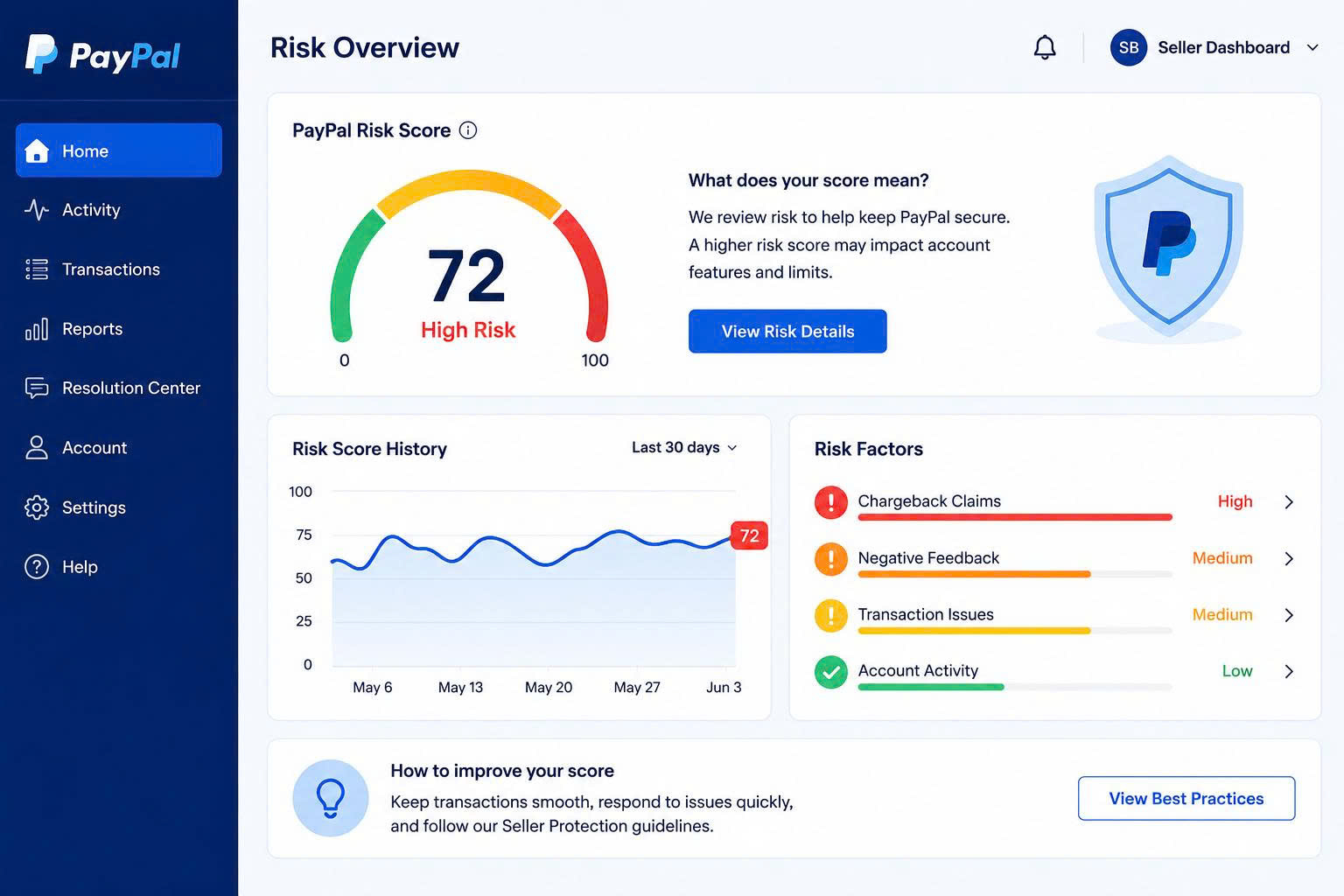
Task: Click the Help question mark icon
Action: [37, 567]
